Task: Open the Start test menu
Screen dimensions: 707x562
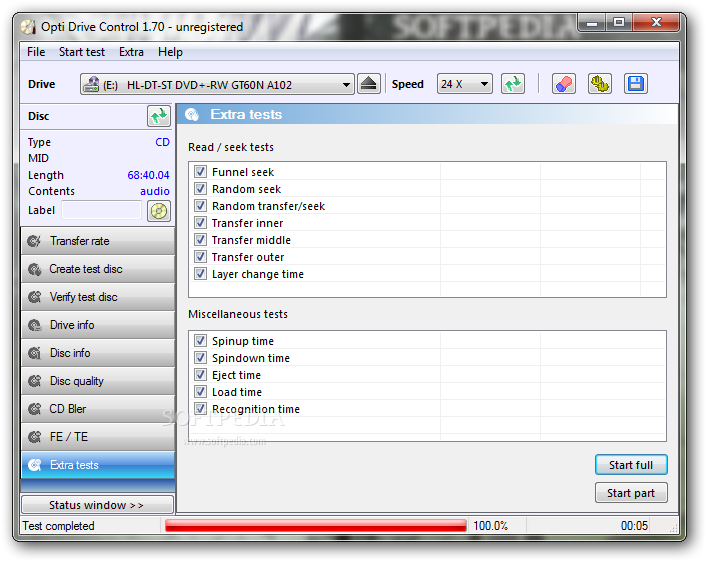Action: click(82, 52)
